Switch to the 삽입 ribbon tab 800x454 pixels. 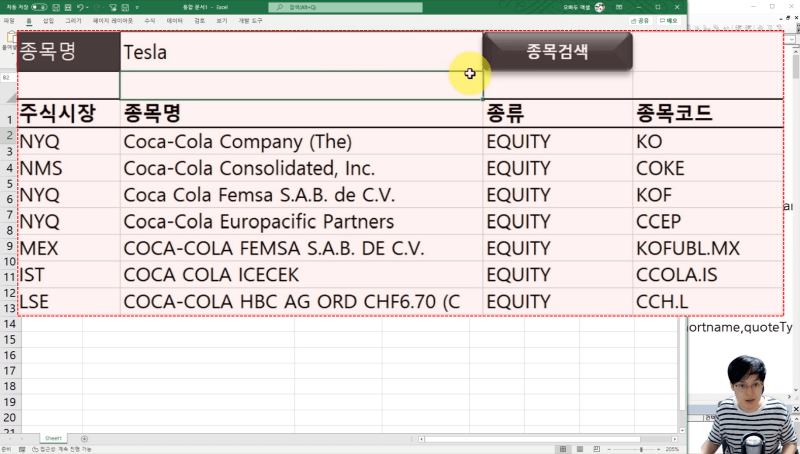coord(48,20)
